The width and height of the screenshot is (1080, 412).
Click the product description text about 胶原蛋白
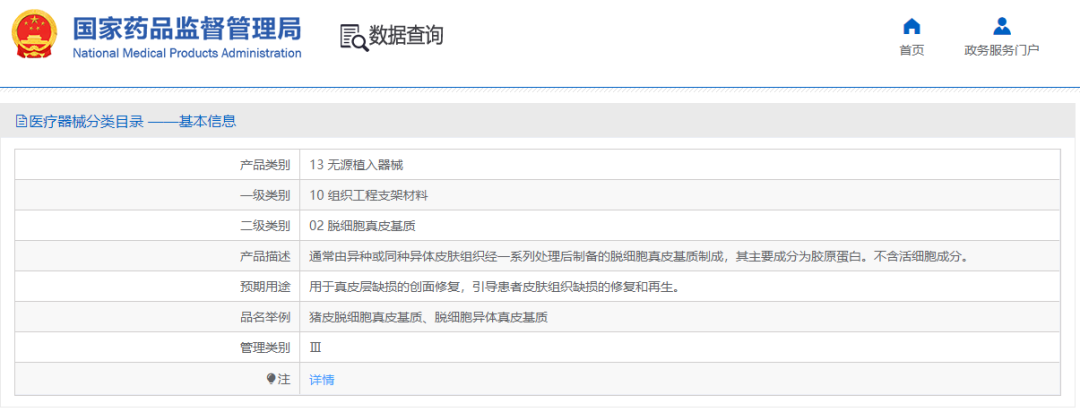[x=639, y=256]
